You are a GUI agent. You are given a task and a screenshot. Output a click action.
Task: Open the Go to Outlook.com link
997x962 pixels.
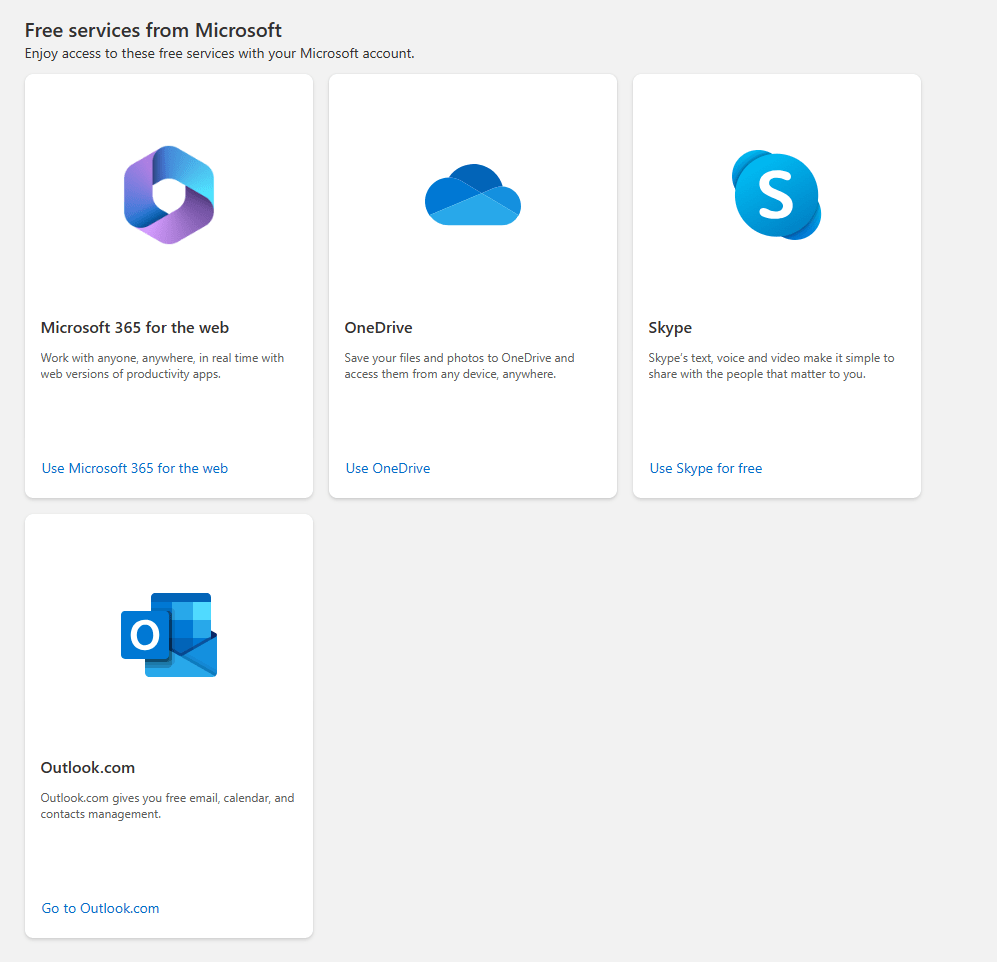100,908
